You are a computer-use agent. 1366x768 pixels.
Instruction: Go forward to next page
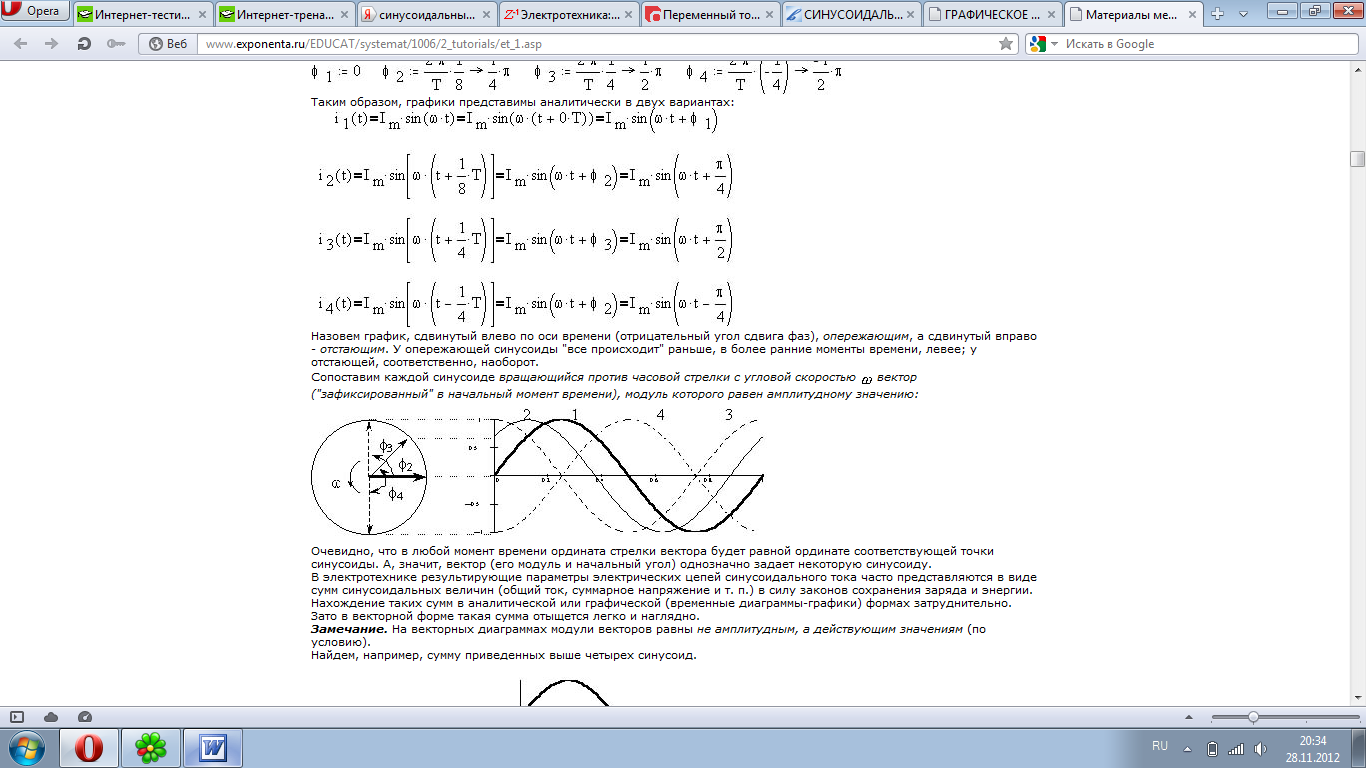click(51, 44)
